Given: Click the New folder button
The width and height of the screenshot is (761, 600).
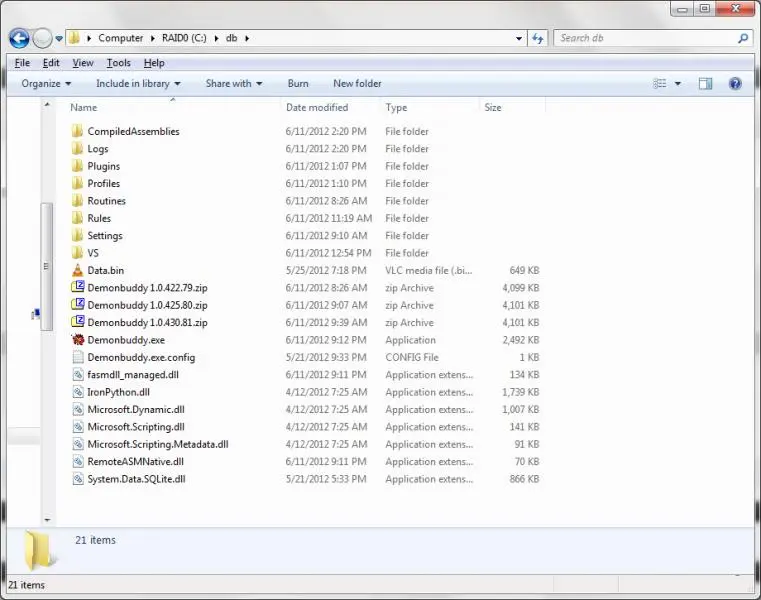Looking at the screenshot, I should coord(357,84).
